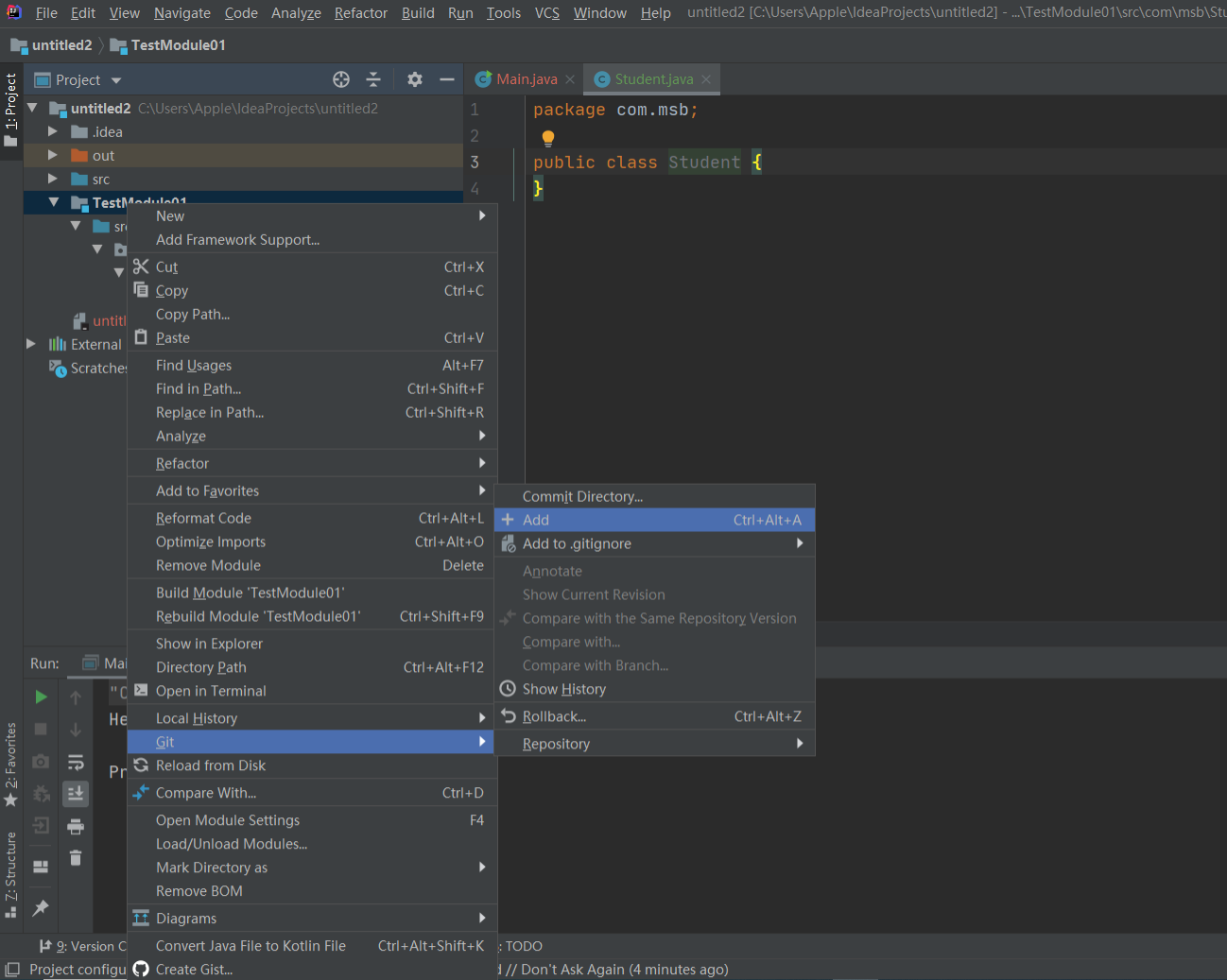Image resolution: width=1227 pixels, height=980 pixels.
Task: Choose Compare With... item
Action: point(312,793)
